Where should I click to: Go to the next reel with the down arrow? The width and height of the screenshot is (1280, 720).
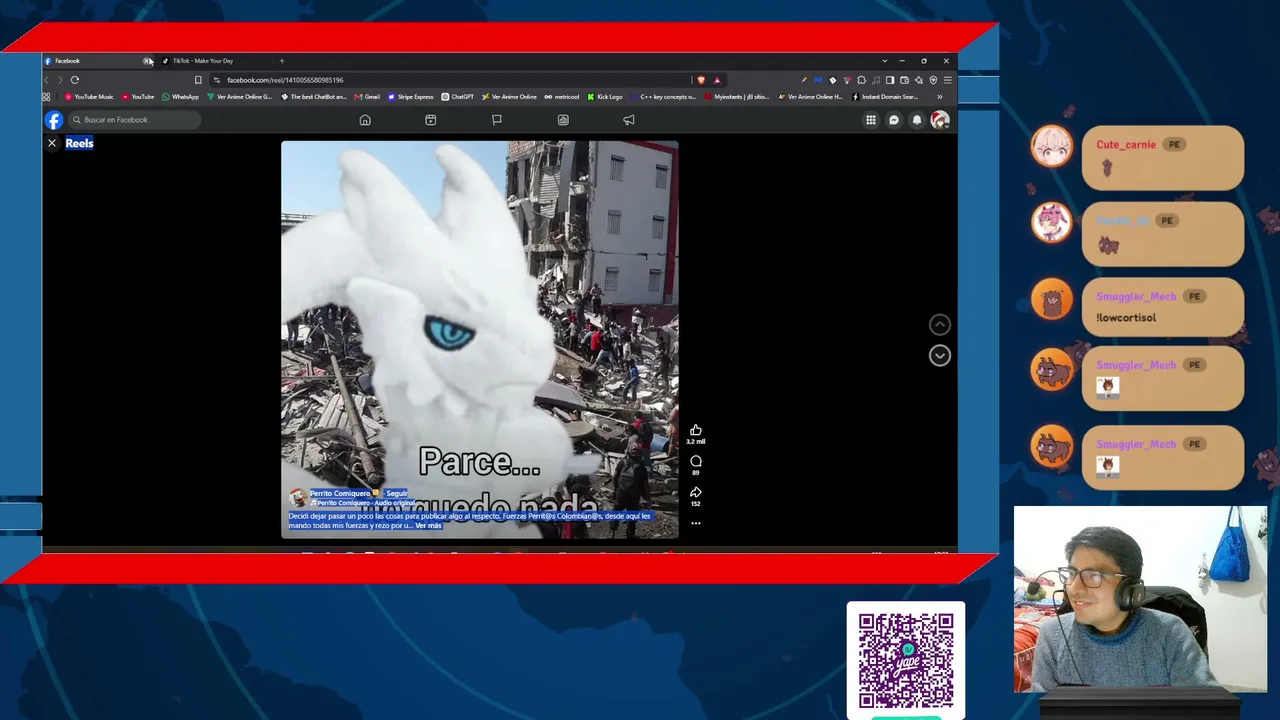click(x=940, y=355)
